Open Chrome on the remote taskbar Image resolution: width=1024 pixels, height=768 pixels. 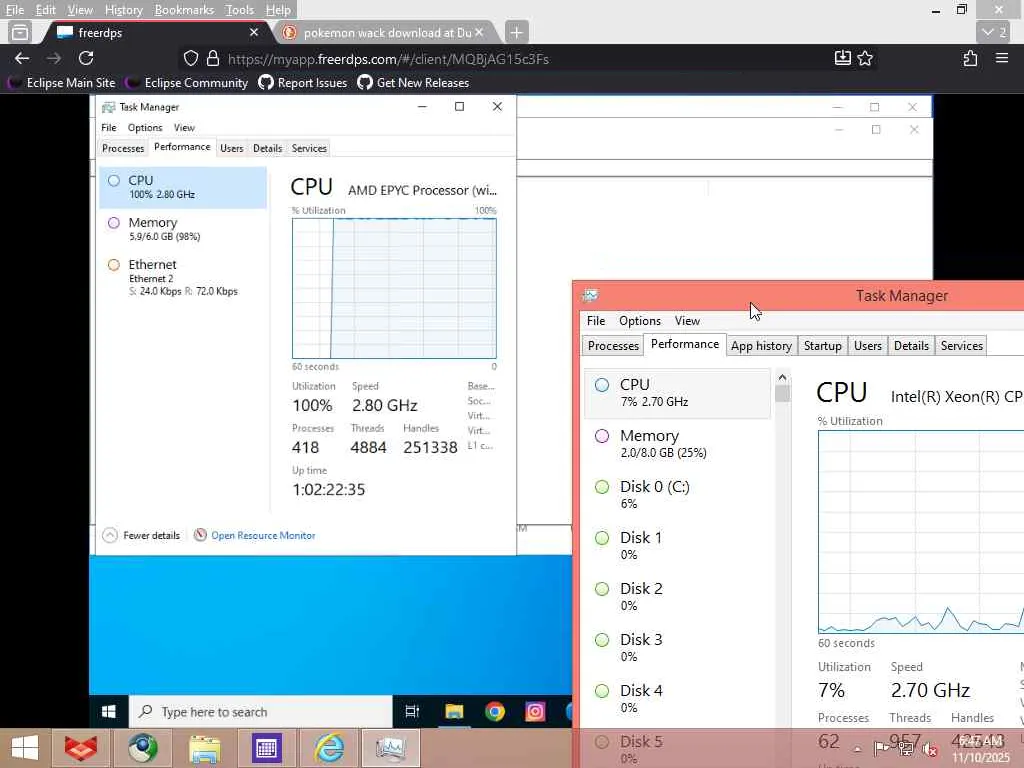(495, 711)
